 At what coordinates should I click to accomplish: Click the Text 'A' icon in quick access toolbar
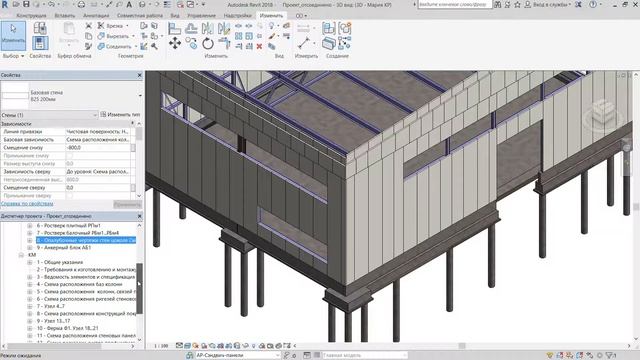pos(129,4)
